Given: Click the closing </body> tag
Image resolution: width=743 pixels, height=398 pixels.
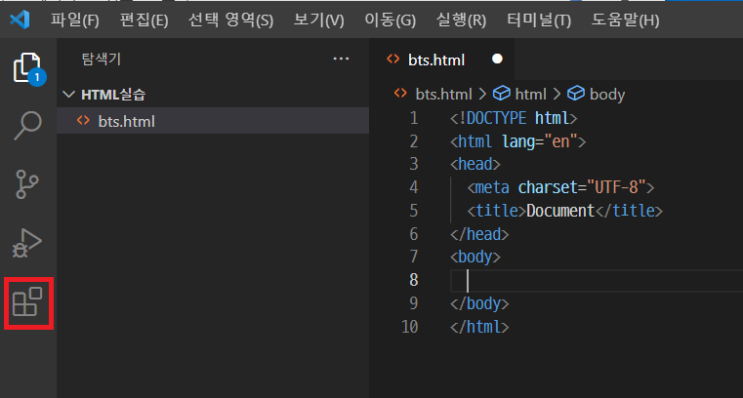Looking at the screenshot, I should tap(480, 303).
